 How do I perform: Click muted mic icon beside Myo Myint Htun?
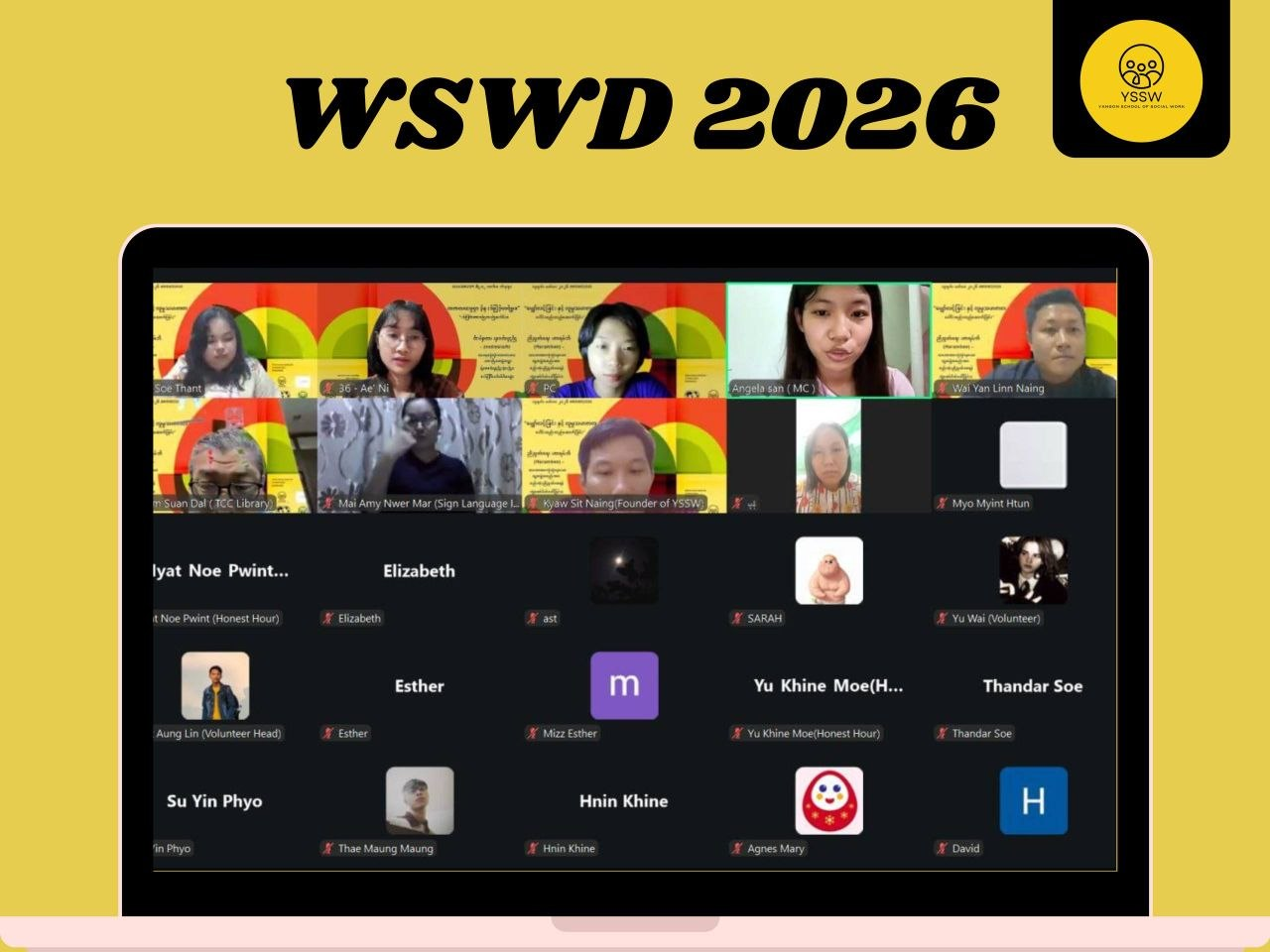943,503
